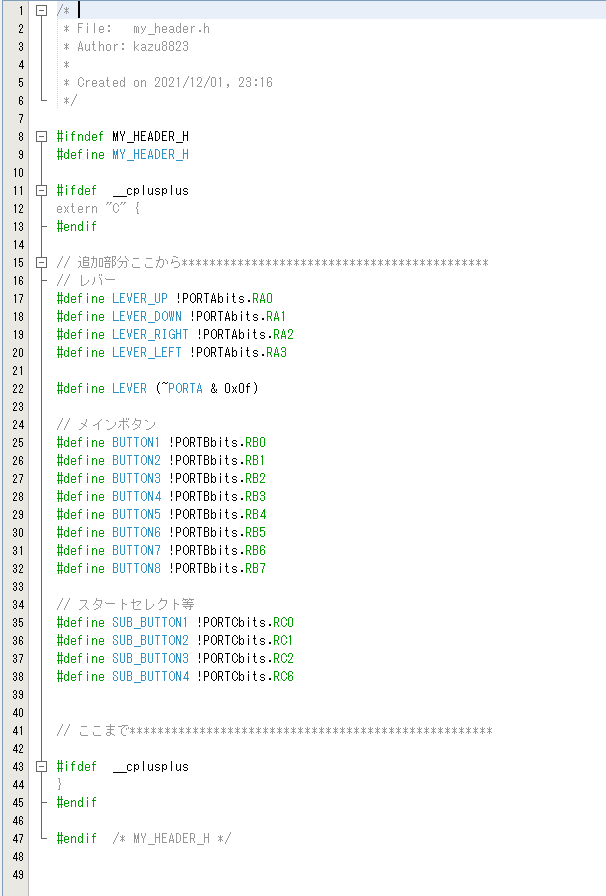Screen dimensions: 606x896
Task: Click the BUTTON4 macro name
Action: (x=136, y=496)
